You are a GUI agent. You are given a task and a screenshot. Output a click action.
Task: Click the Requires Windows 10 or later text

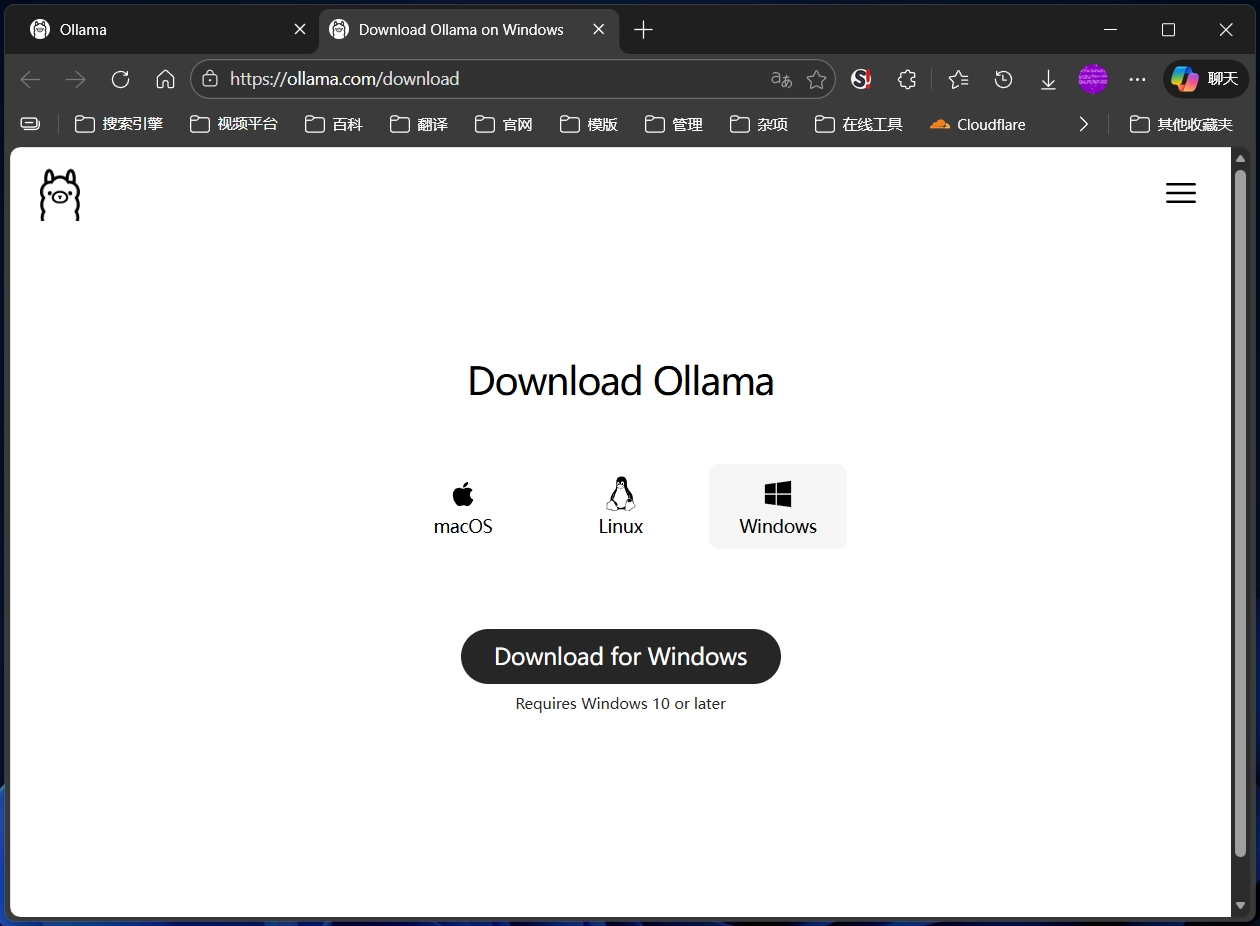621,704
